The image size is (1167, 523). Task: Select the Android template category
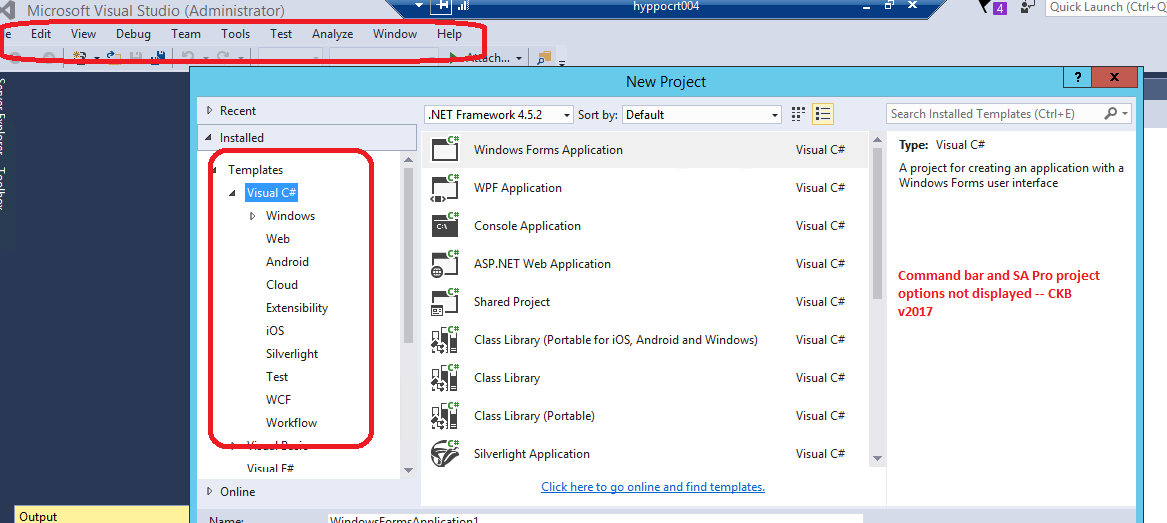pos(287,262)
